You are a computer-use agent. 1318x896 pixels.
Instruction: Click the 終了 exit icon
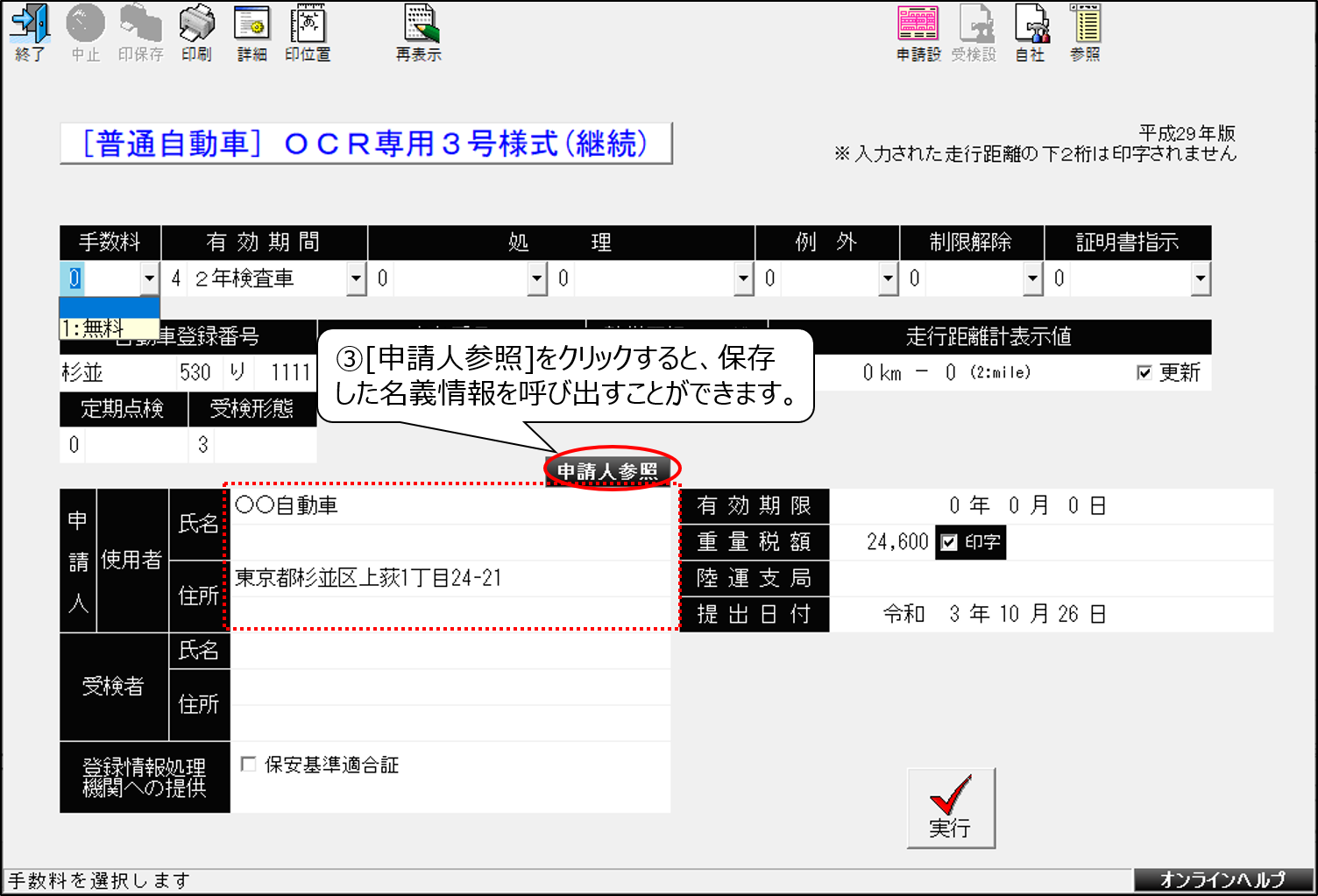pos(30,32)
